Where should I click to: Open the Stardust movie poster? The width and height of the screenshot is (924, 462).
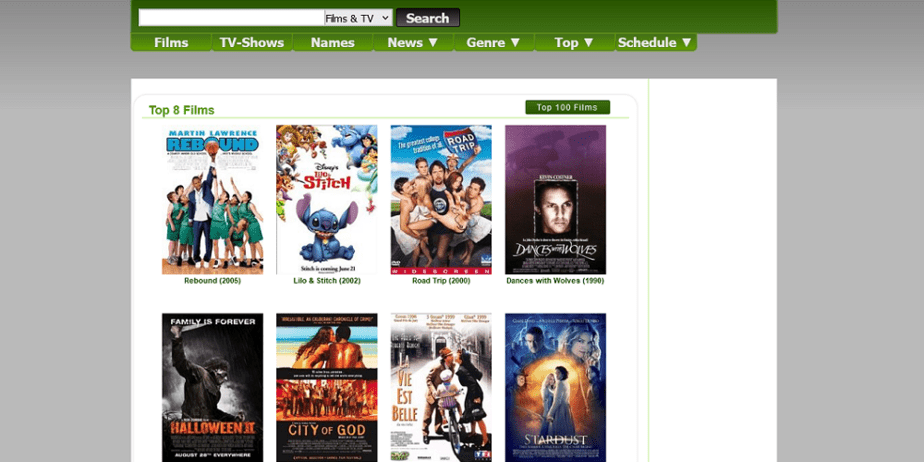click(556, 388)
